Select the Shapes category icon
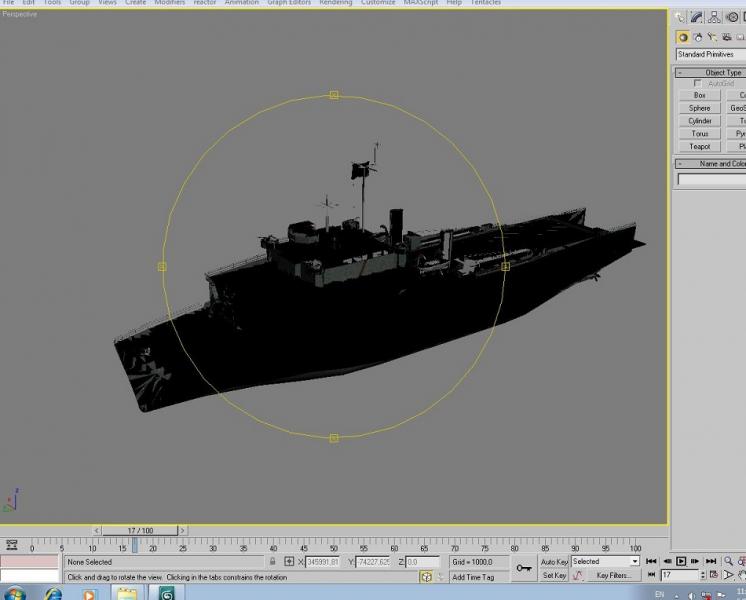The height and width of the screenshot is (600, 746). coord(698,37)
